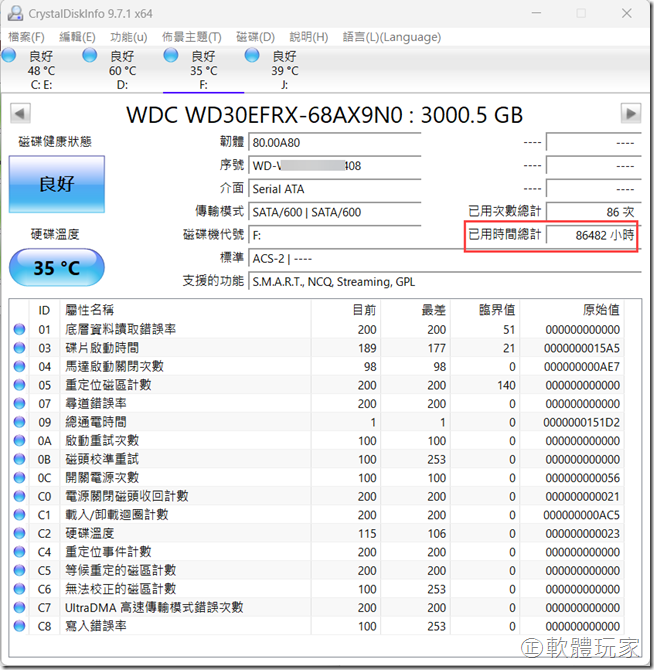
Task: Open the 功能(u) menu
Action: pos(128,37)
